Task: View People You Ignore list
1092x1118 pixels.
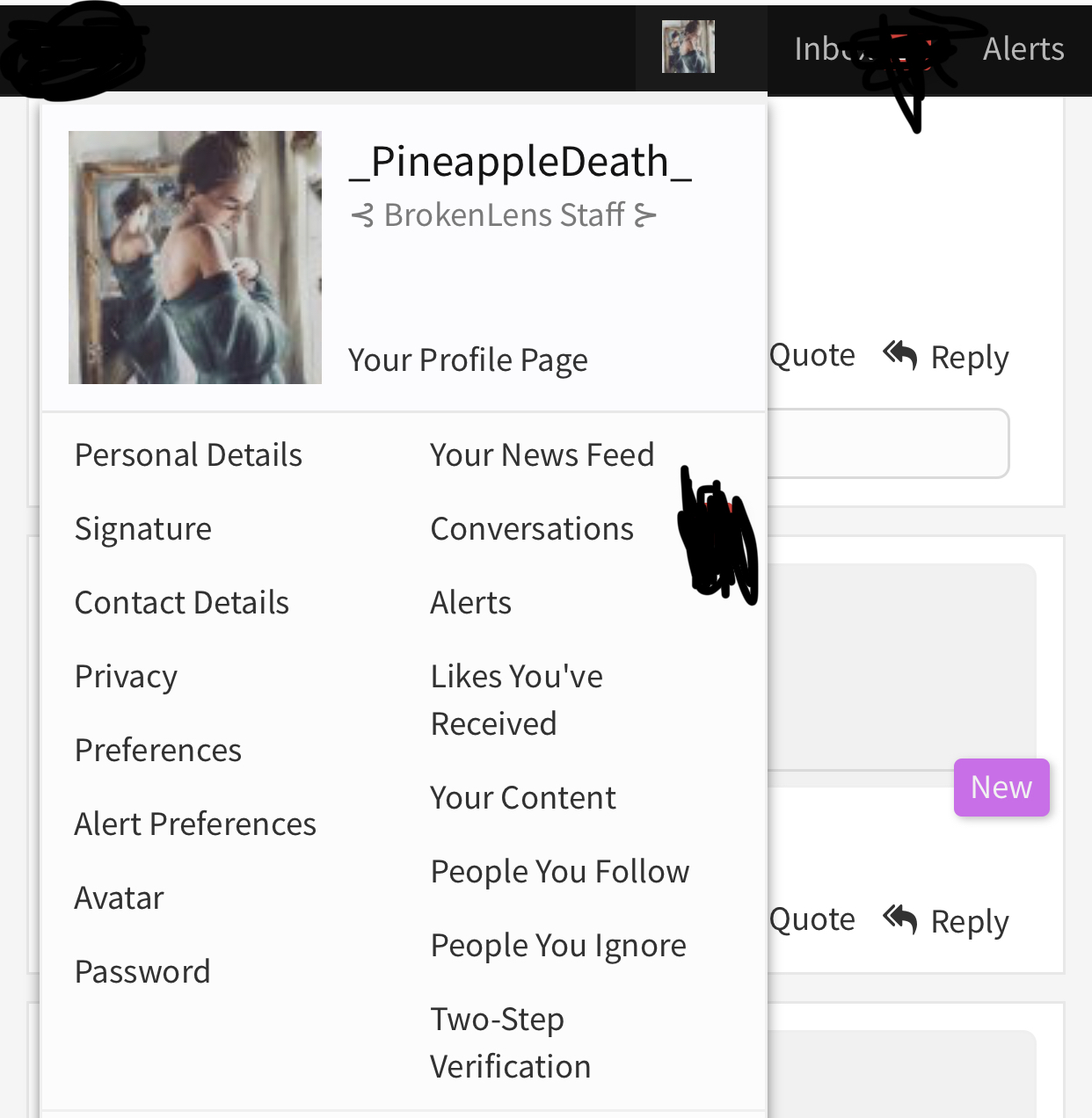Action: pos(558,946)
